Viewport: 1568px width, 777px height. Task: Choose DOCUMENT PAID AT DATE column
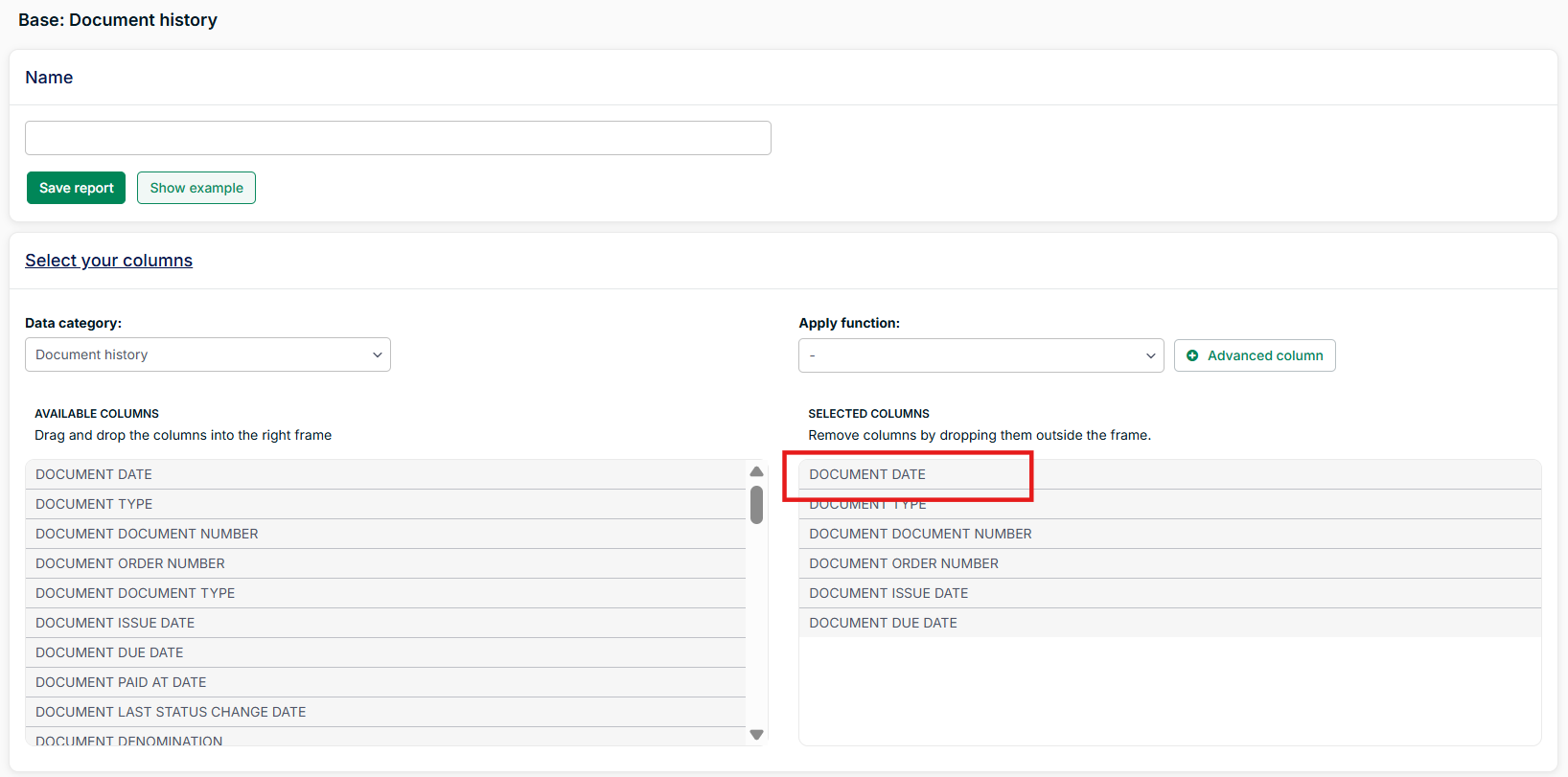coord(121,682)
